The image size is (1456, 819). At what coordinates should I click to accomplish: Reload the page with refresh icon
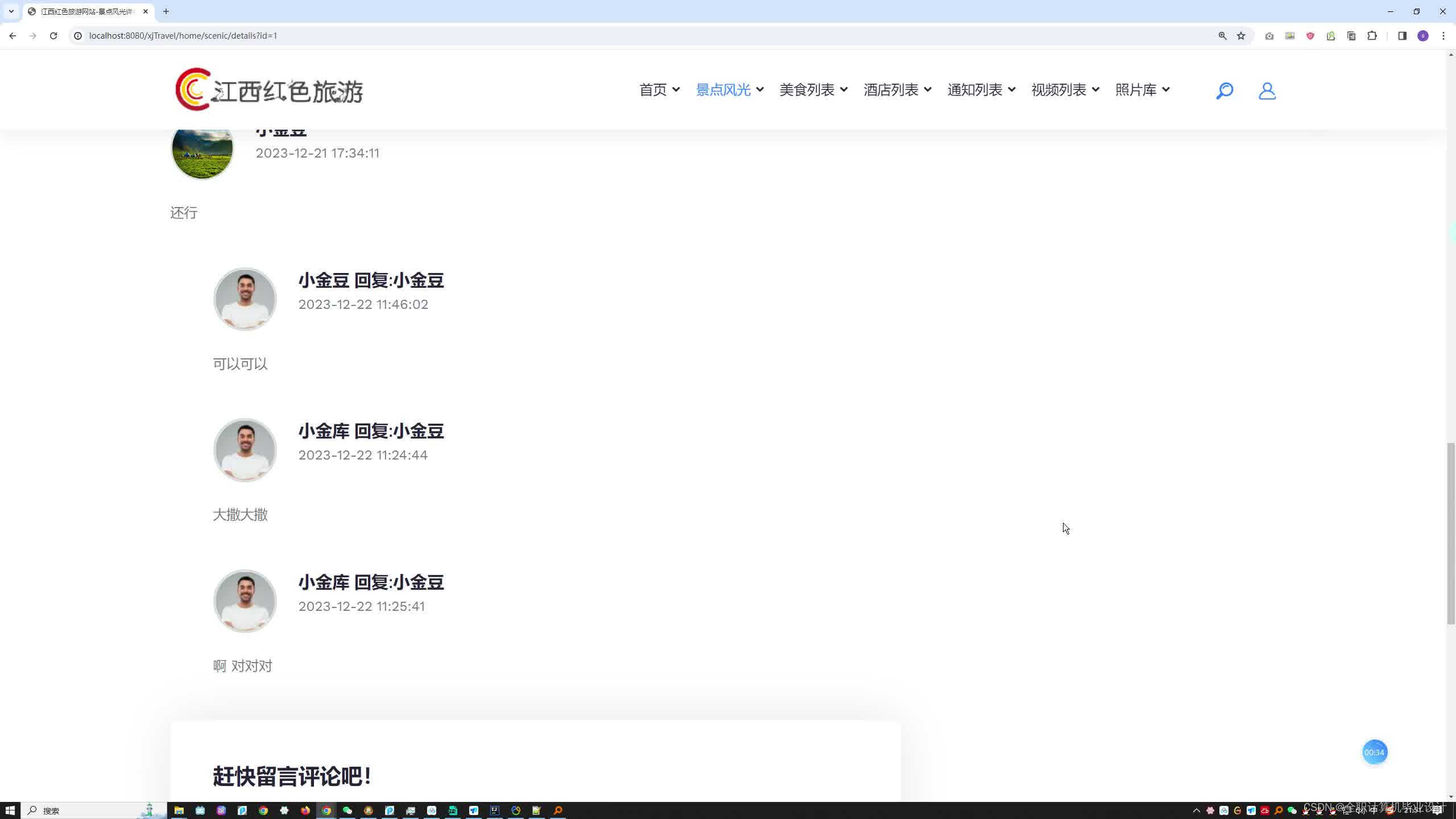53,36
